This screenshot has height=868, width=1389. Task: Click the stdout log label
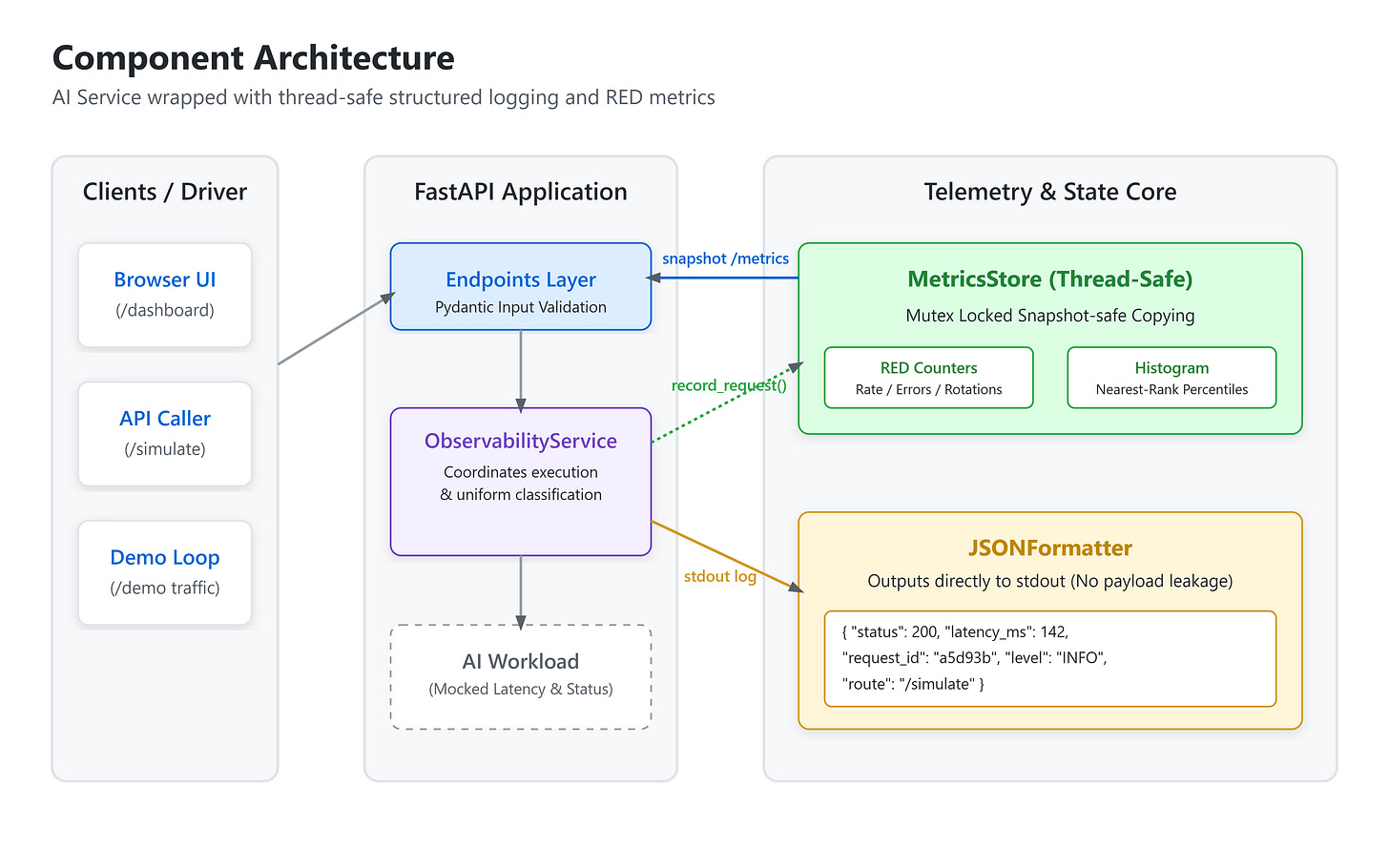tap(720, 576)
